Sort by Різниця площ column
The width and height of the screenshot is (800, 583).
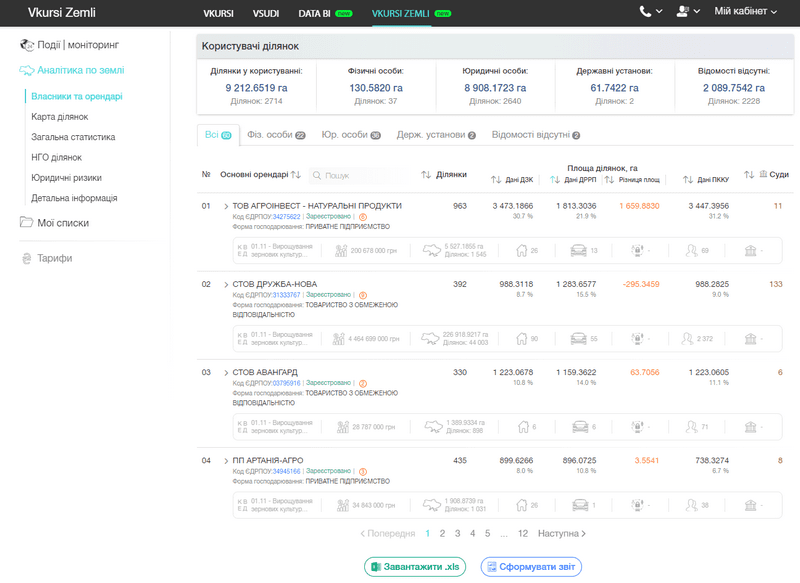click(609, 180)
